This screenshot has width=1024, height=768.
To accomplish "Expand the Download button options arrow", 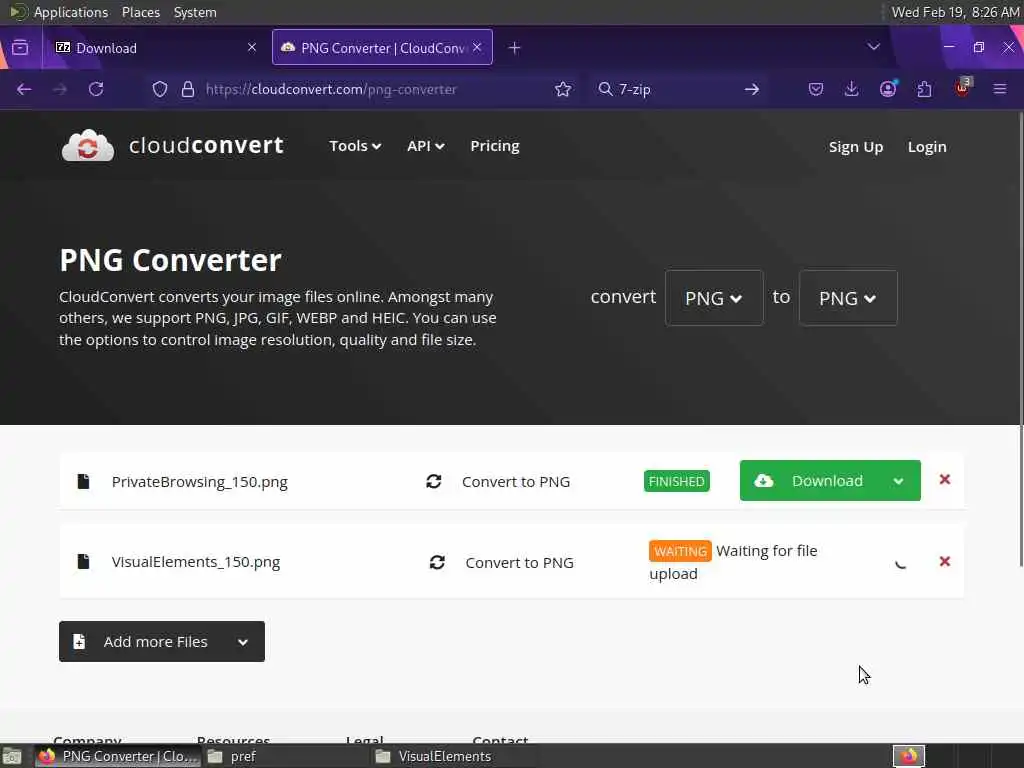I will [x=899, y=481].
